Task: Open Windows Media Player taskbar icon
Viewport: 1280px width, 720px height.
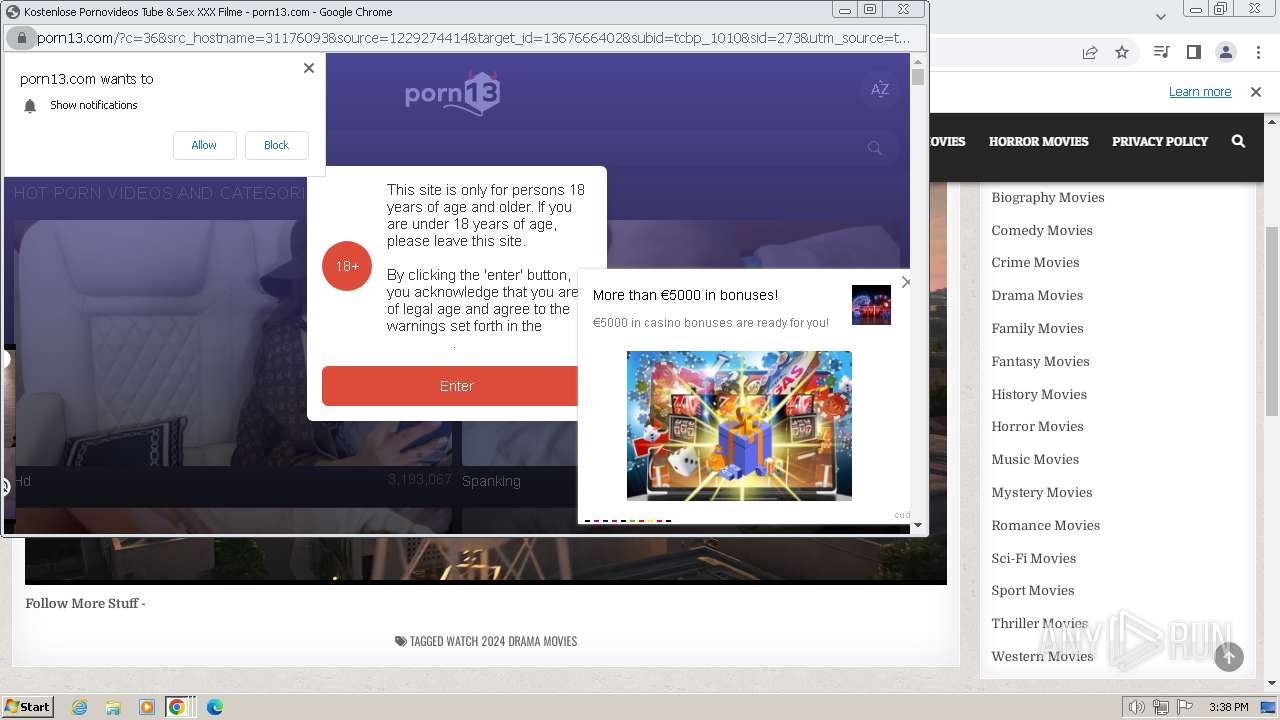Action: [x=147, y=707]
